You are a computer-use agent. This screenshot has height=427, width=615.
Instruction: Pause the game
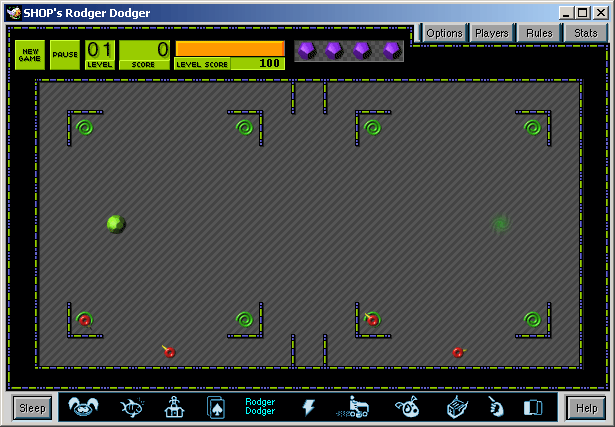coord(65,55)
